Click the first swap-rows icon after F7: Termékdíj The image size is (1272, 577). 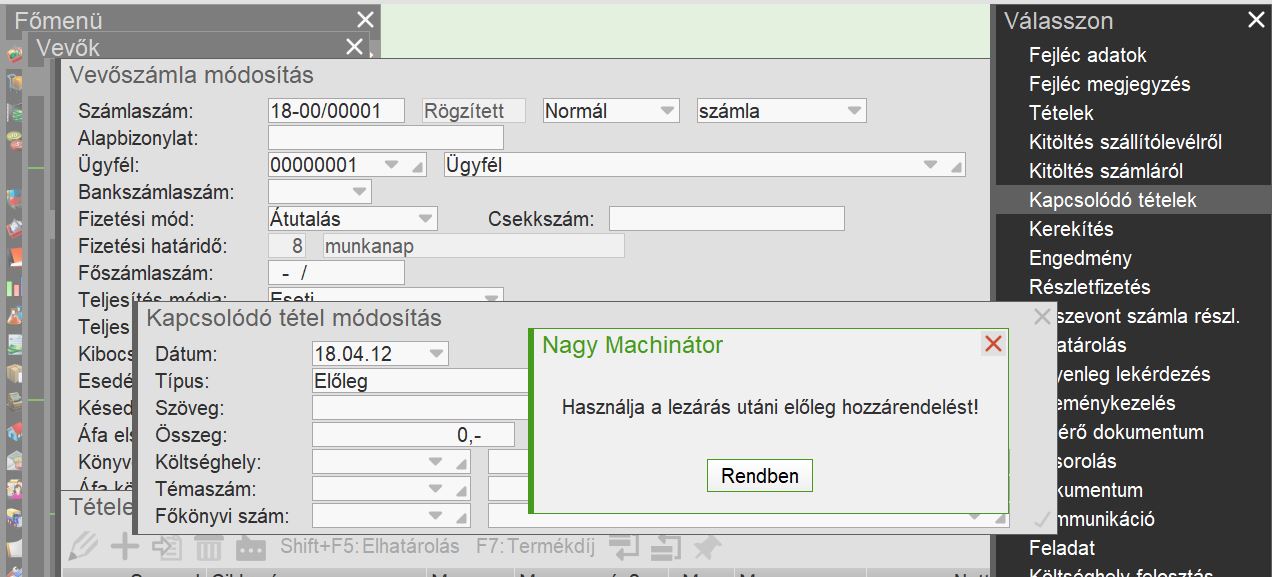coord(624,546)
